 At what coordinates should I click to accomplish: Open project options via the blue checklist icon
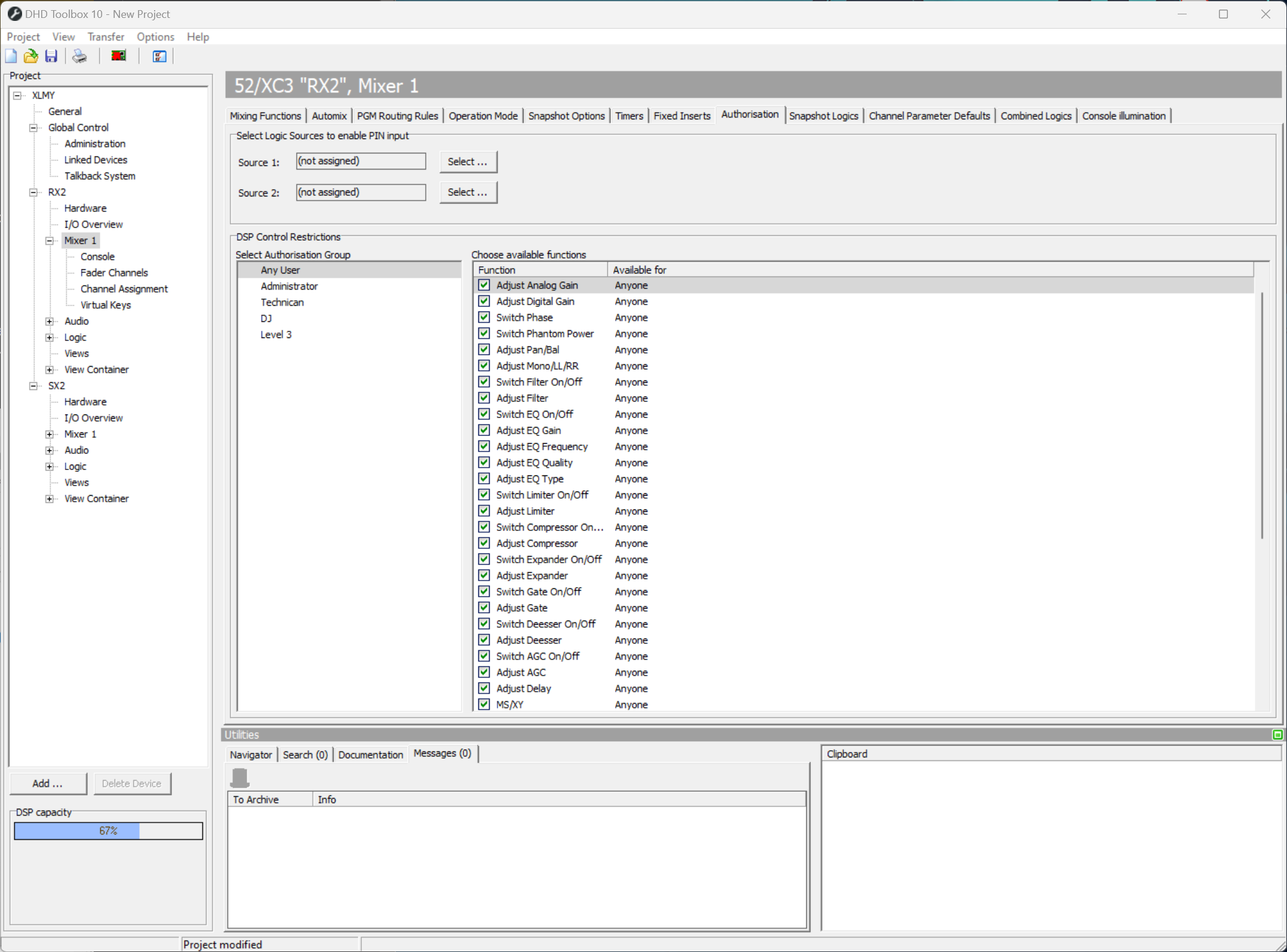click(158, 56)
